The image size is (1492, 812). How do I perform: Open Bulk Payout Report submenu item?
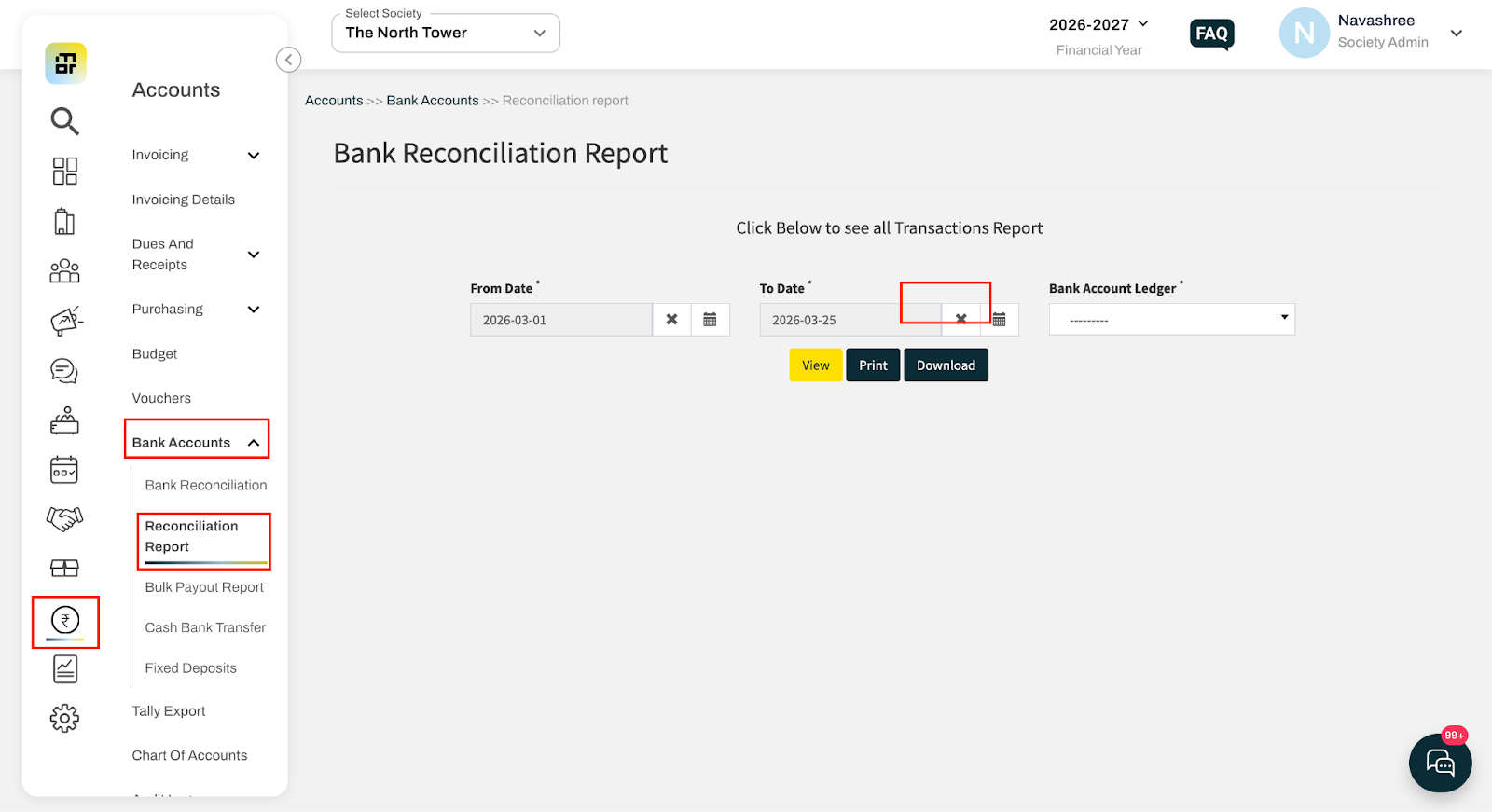[204, 587]
